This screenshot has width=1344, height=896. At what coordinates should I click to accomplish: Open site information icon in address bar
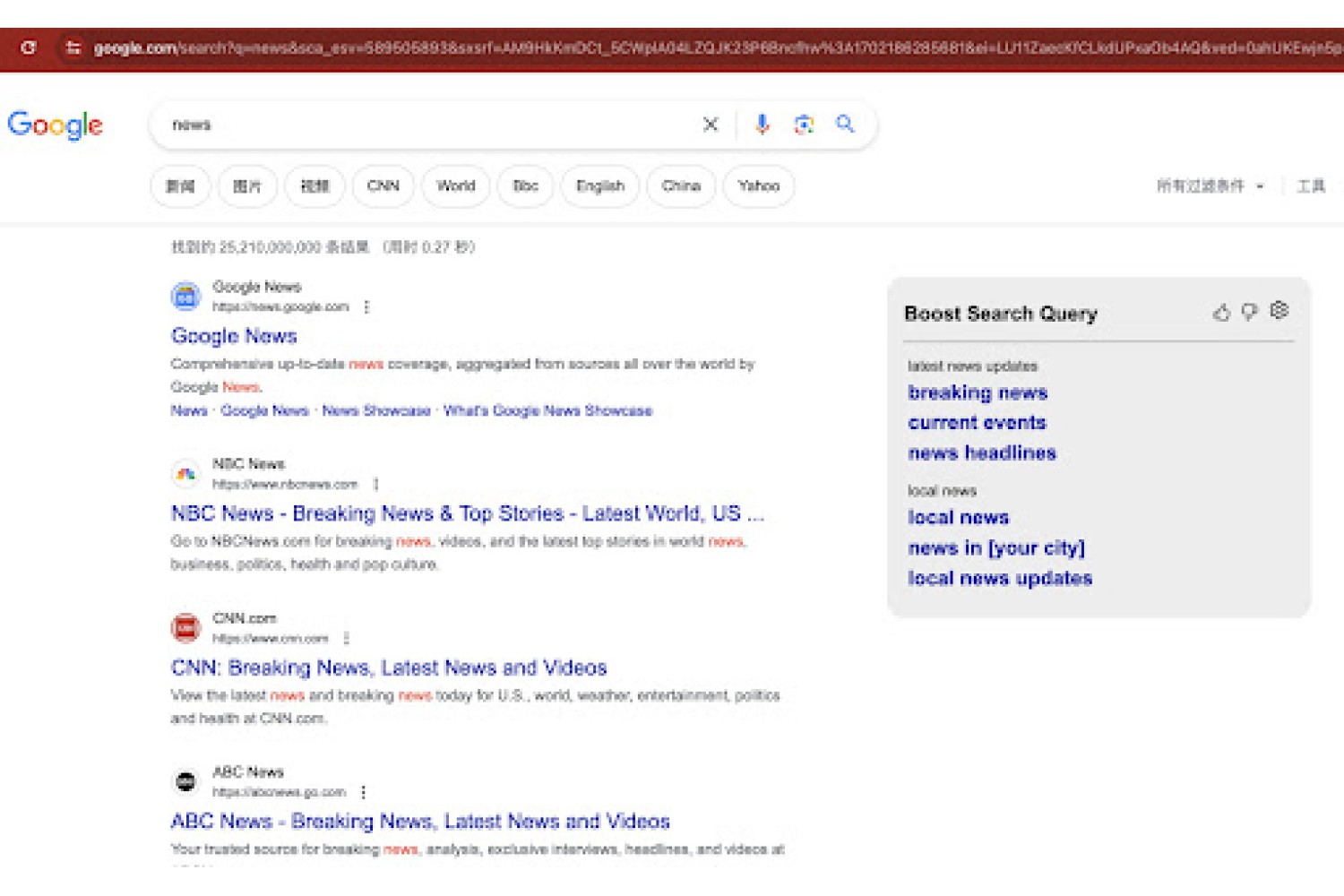pos(73,48)
